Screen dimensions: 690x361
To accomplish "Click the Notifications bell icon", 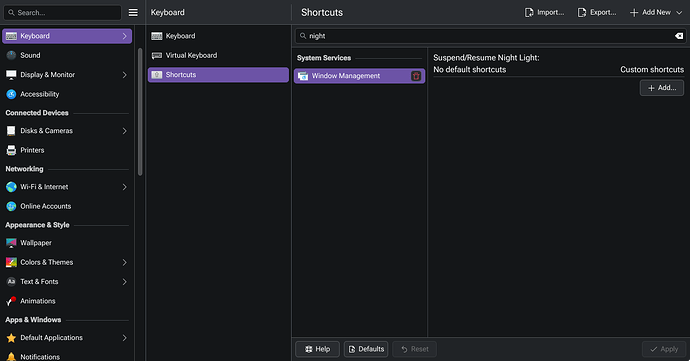I will [x=11, y=357].
